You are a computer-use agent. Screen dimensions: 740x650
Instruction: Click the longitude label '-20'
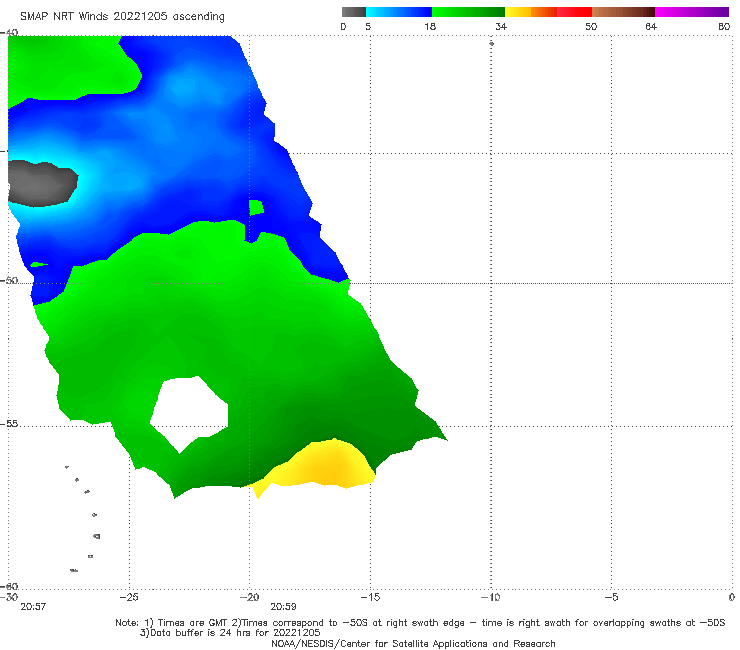249,597
